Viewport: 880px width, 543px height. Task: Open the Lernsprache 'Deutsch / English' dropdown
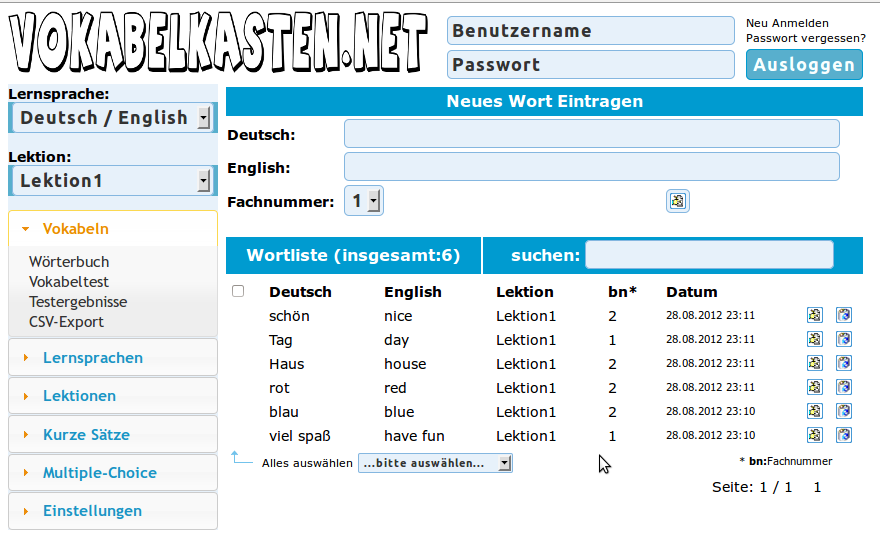[112, 118]
